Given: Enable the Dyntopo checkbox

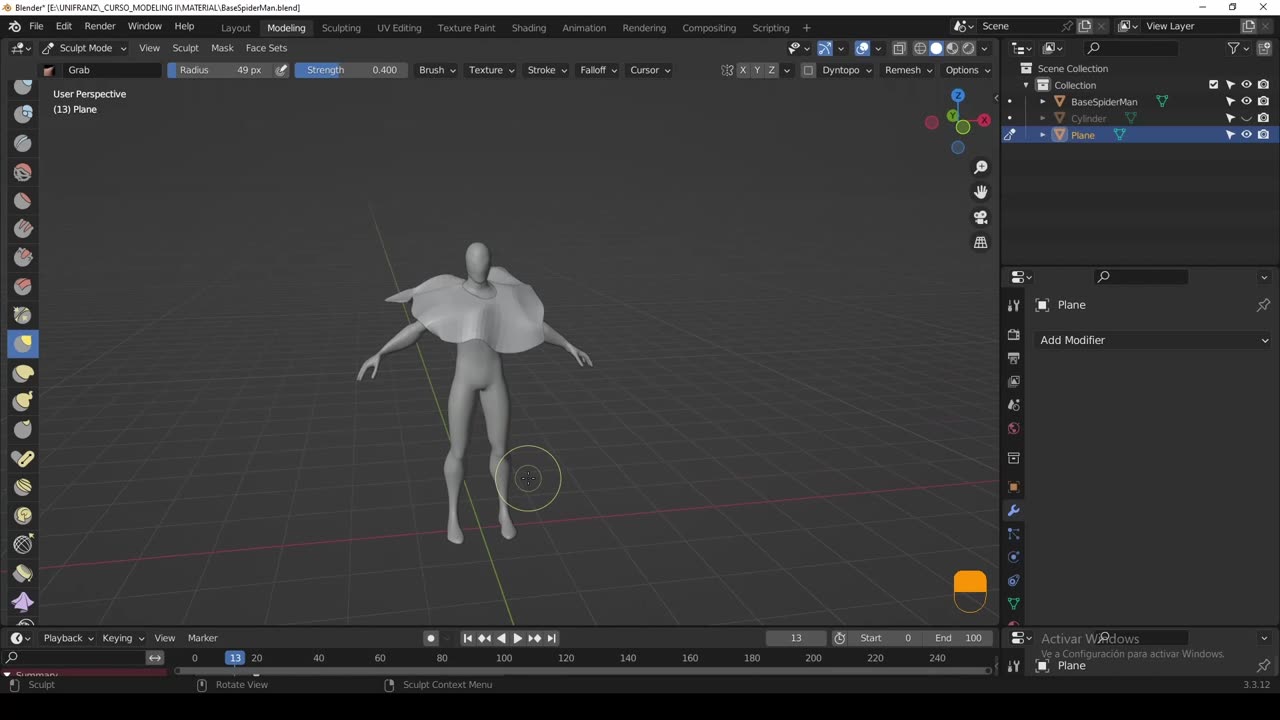Looking at the screenshot, I should [x=809, y=70].
